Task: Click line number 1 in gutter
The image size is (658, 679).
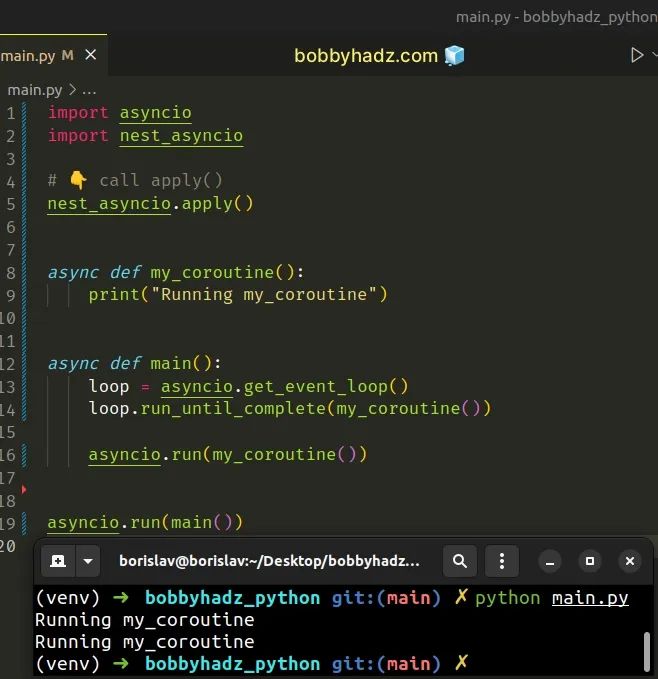Action: click(x=11, y=113)
